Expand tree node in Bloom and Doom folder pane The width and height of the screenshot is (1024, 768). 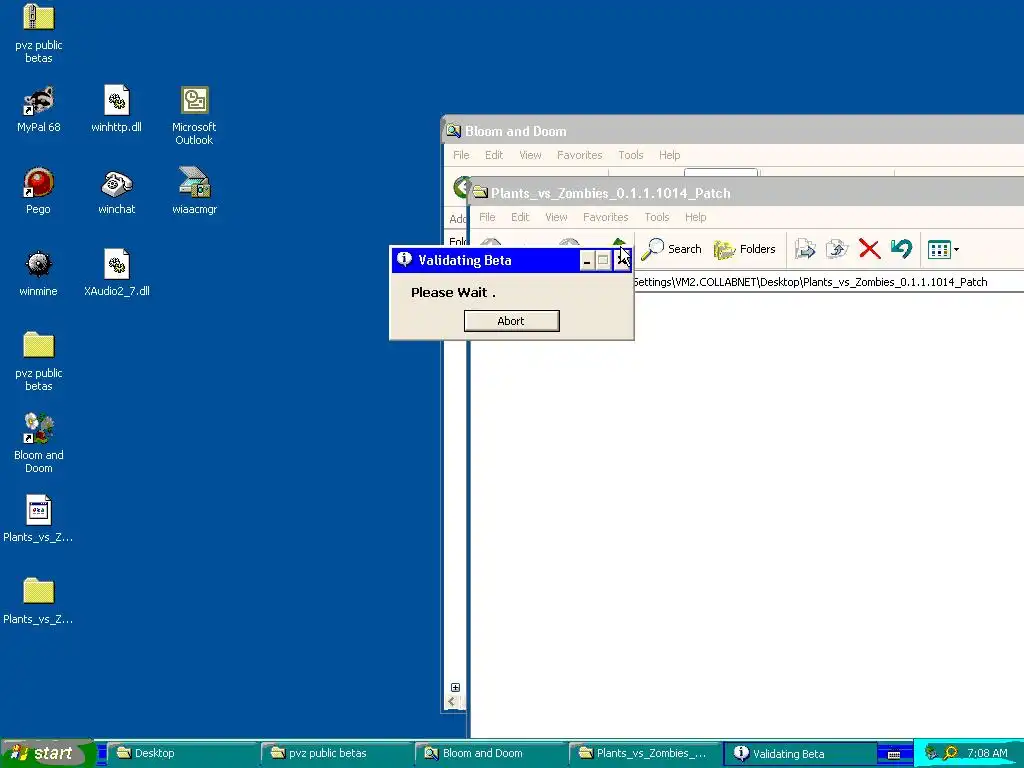(455, 687)
